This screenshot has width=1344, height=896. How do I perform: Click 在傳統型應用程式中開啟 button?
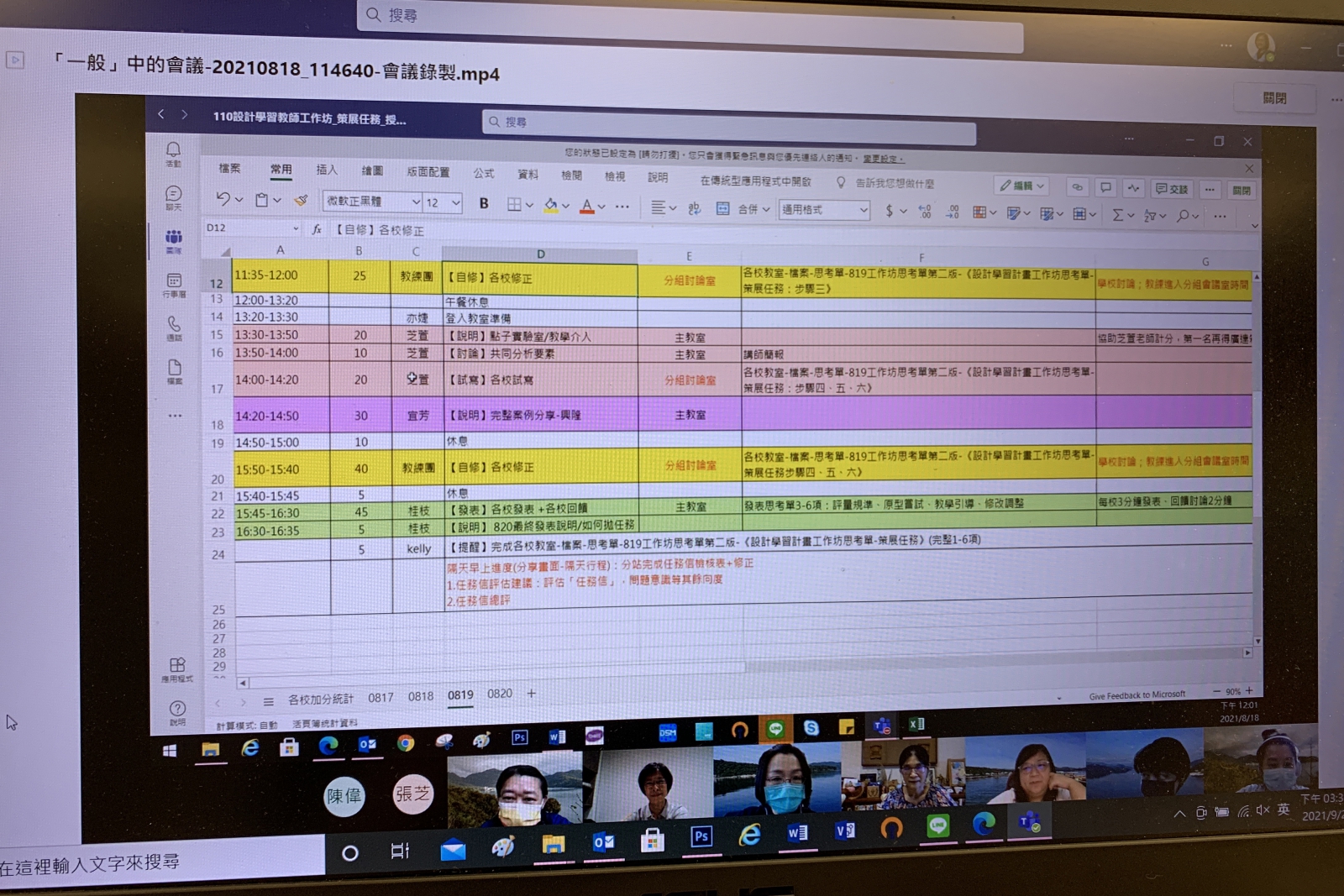(x=756, y=180)
